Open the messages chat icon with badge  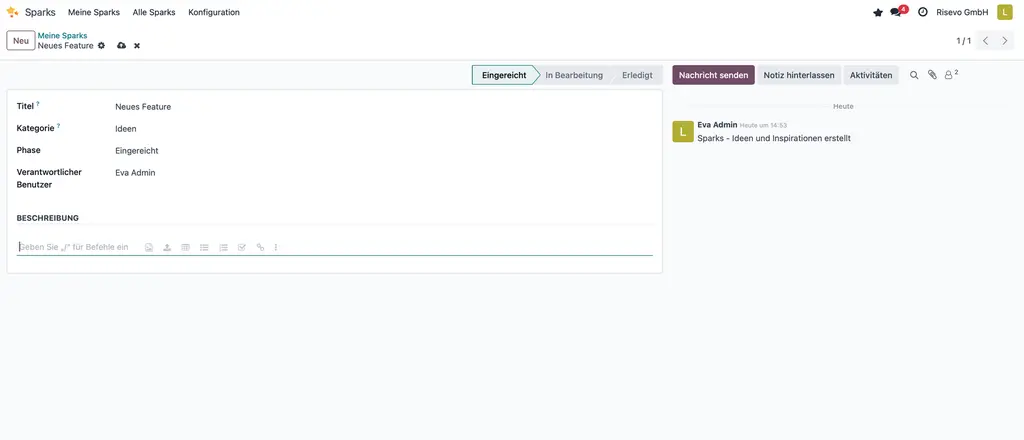(x=899, y=11)
